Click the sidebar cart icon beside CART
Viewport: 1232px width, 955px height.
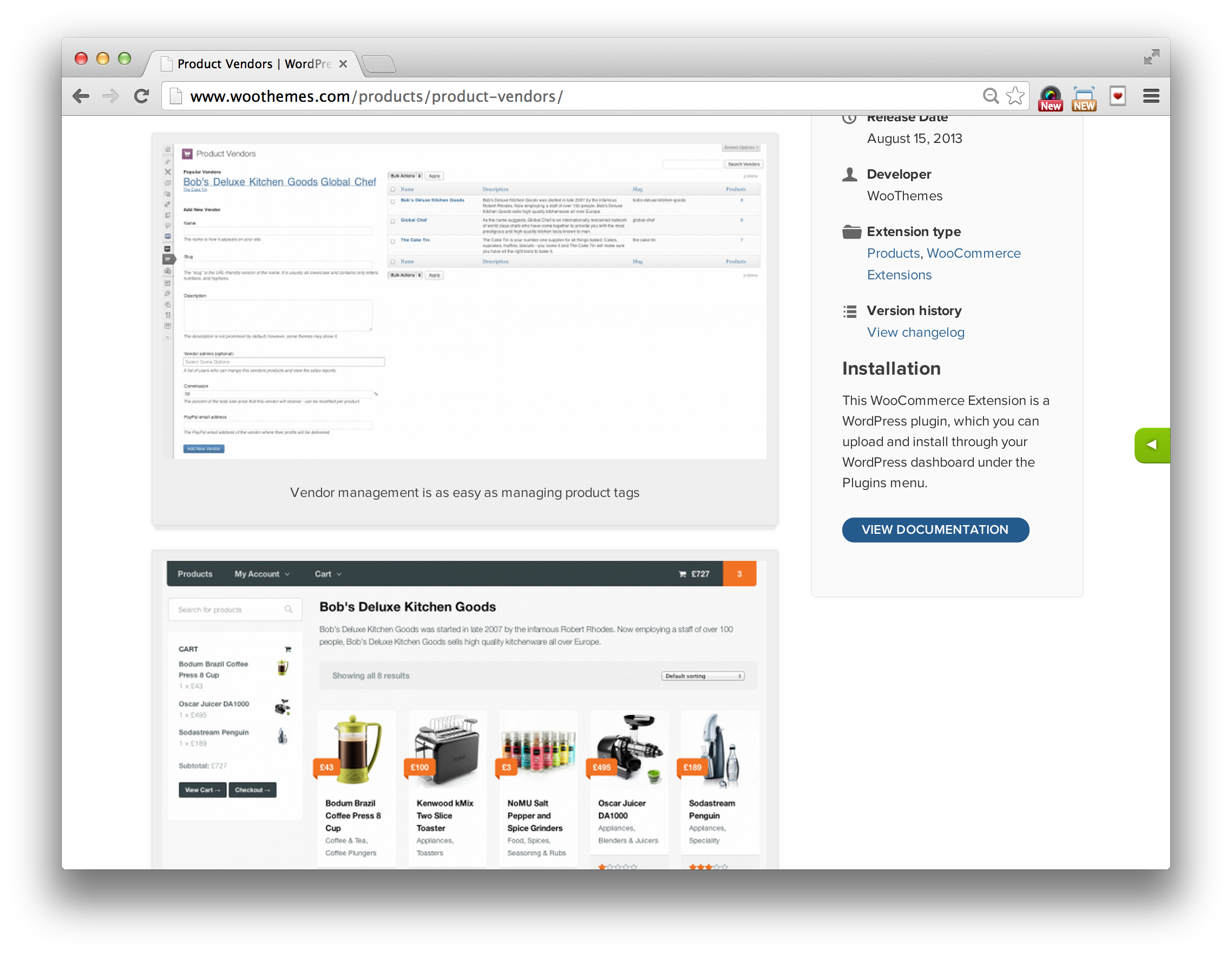287,649
